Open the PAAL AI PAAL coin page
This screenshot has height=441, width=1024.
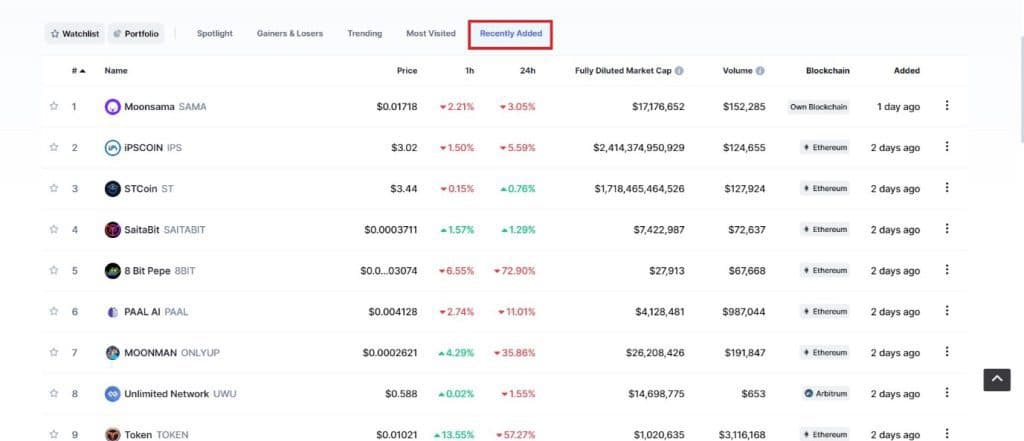click(156, 312)
